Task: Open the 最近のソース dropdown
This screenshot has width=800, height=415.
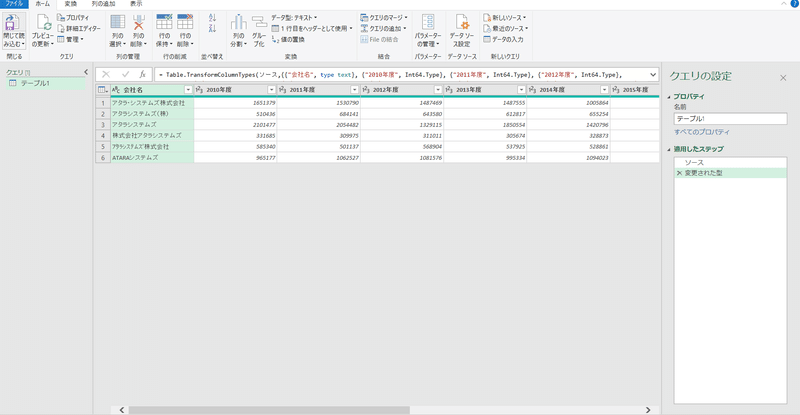Action: tap(506, 29)
